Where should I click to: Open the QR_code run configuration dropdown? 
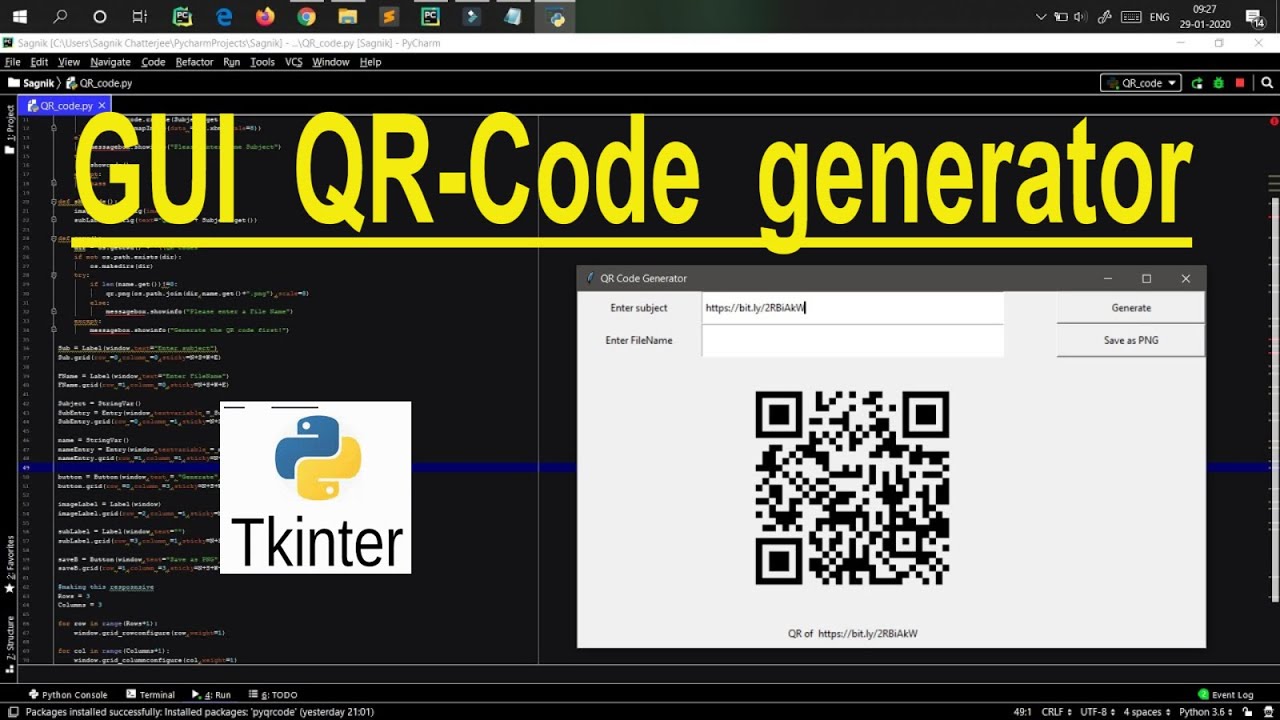pos(1141,83)
